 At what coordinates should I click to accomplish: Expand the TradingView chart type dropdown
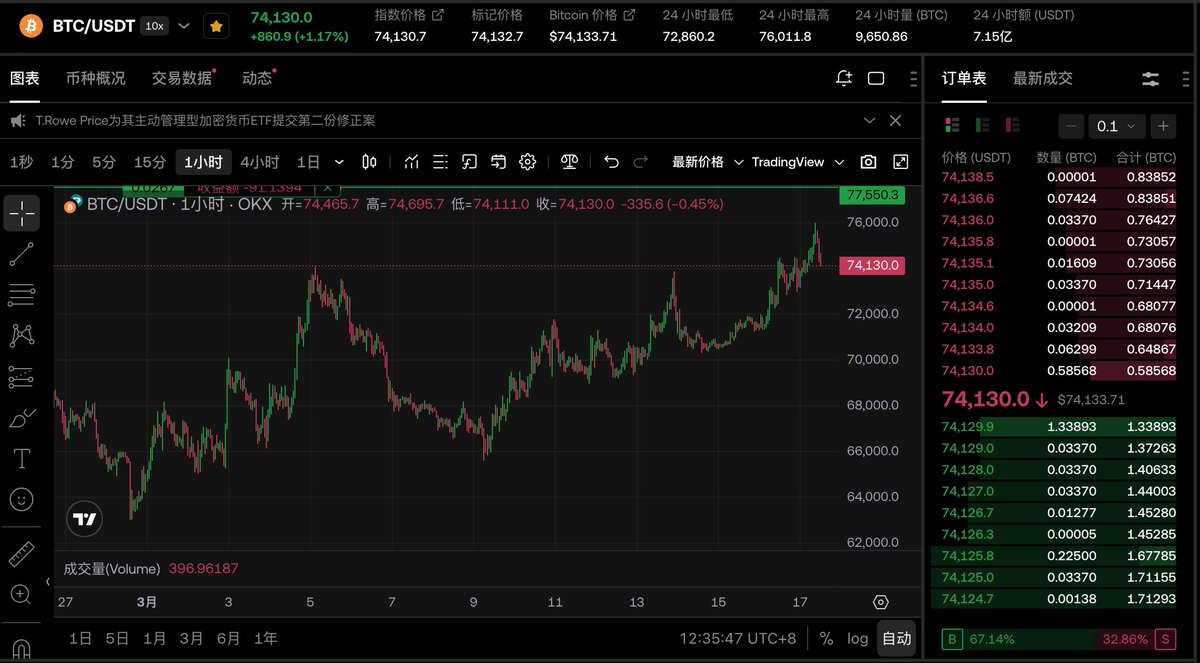(x=798, y=162)
